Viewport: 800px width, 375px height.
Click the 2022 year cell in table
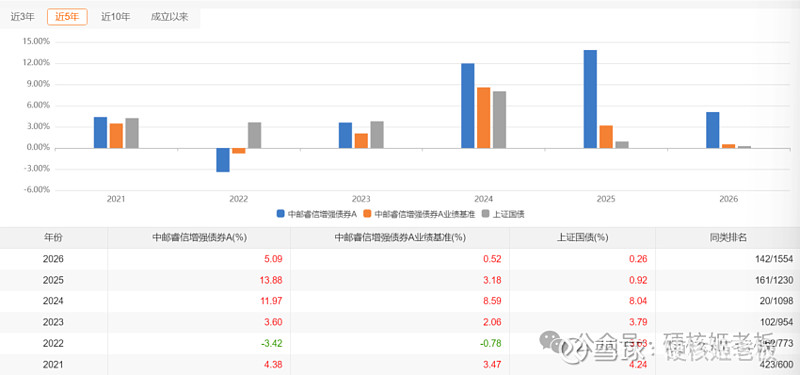[54, 343]
